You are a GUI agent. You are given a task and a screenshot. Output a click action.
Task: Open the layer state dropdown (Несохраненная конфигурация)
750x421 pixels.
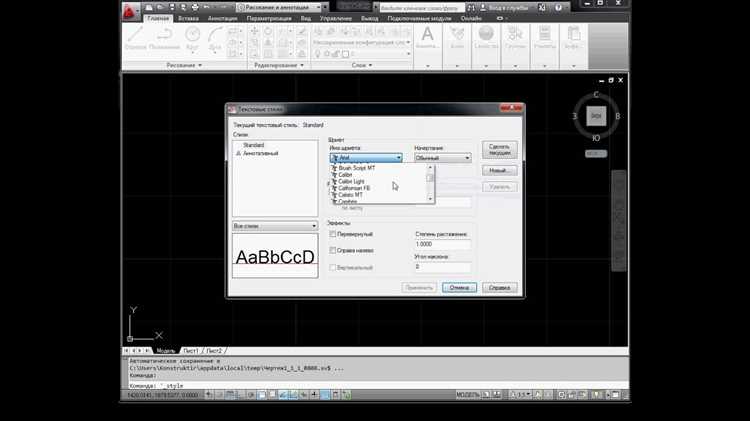(362, 43)
